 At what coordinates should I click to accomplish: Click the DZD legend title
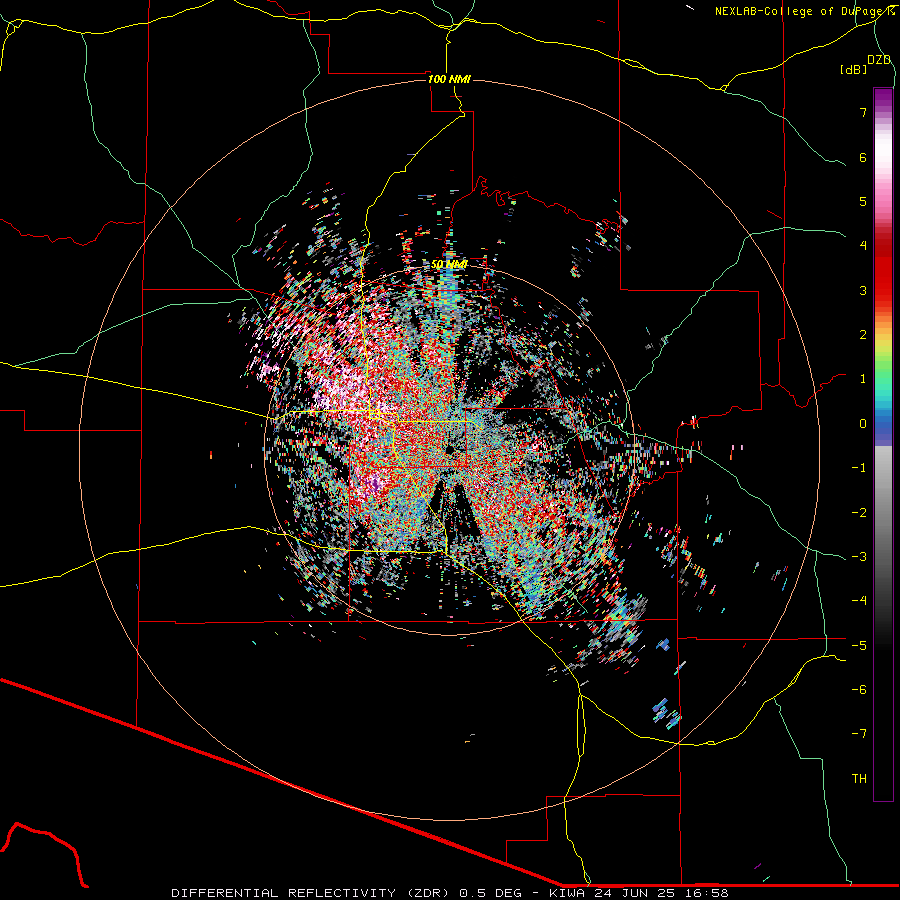[x=879, y=60]
